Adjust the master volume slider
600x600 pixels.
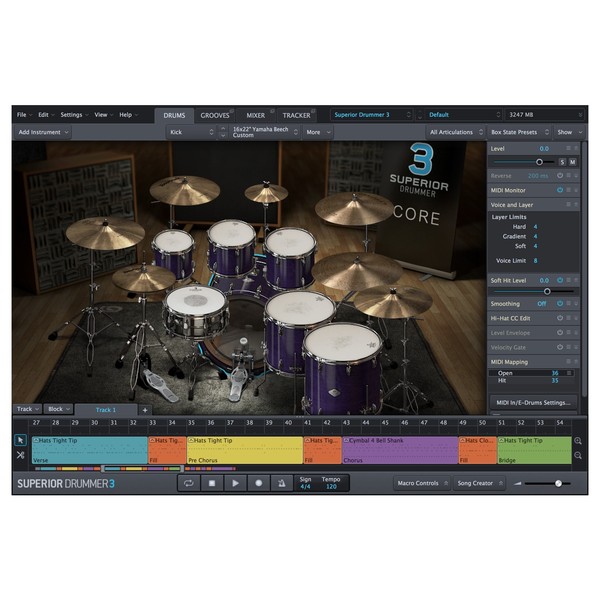point(558,484)
